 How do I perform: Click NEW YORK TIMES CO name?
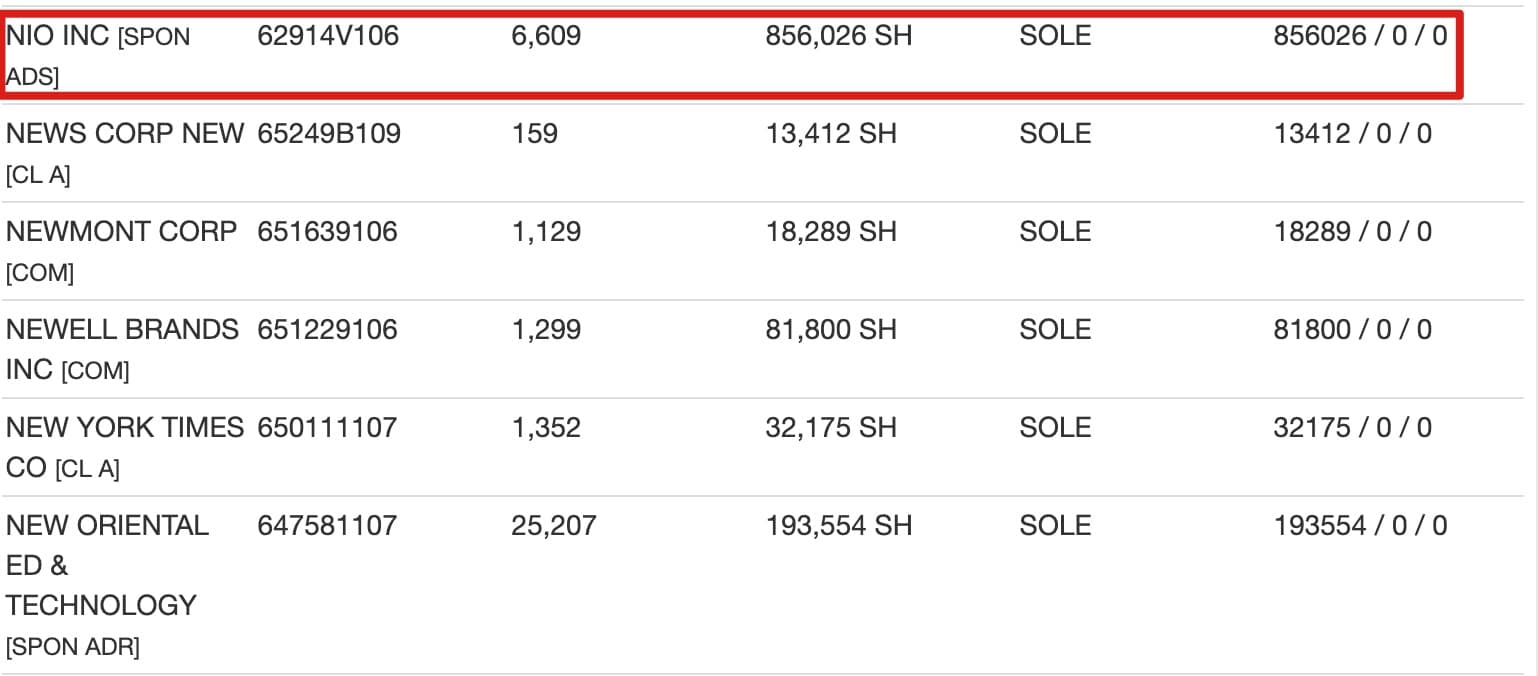[124, 428]
